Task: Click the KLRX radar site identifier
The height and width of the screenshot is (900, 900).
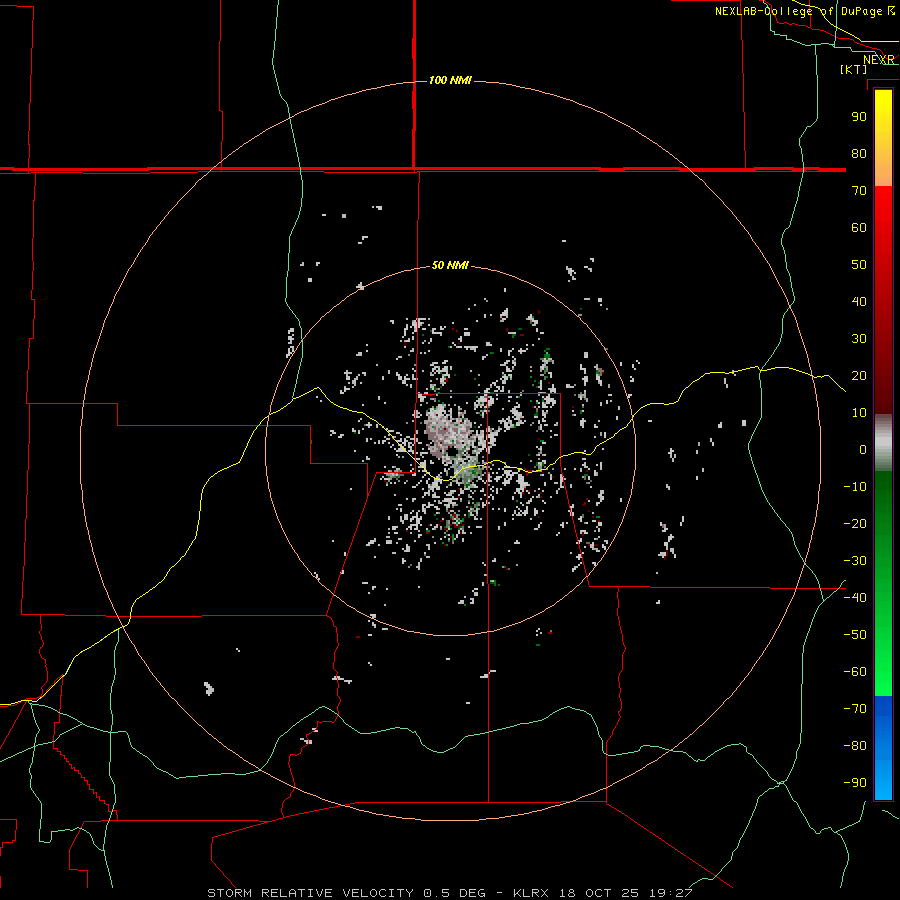Action: point(531,893)
